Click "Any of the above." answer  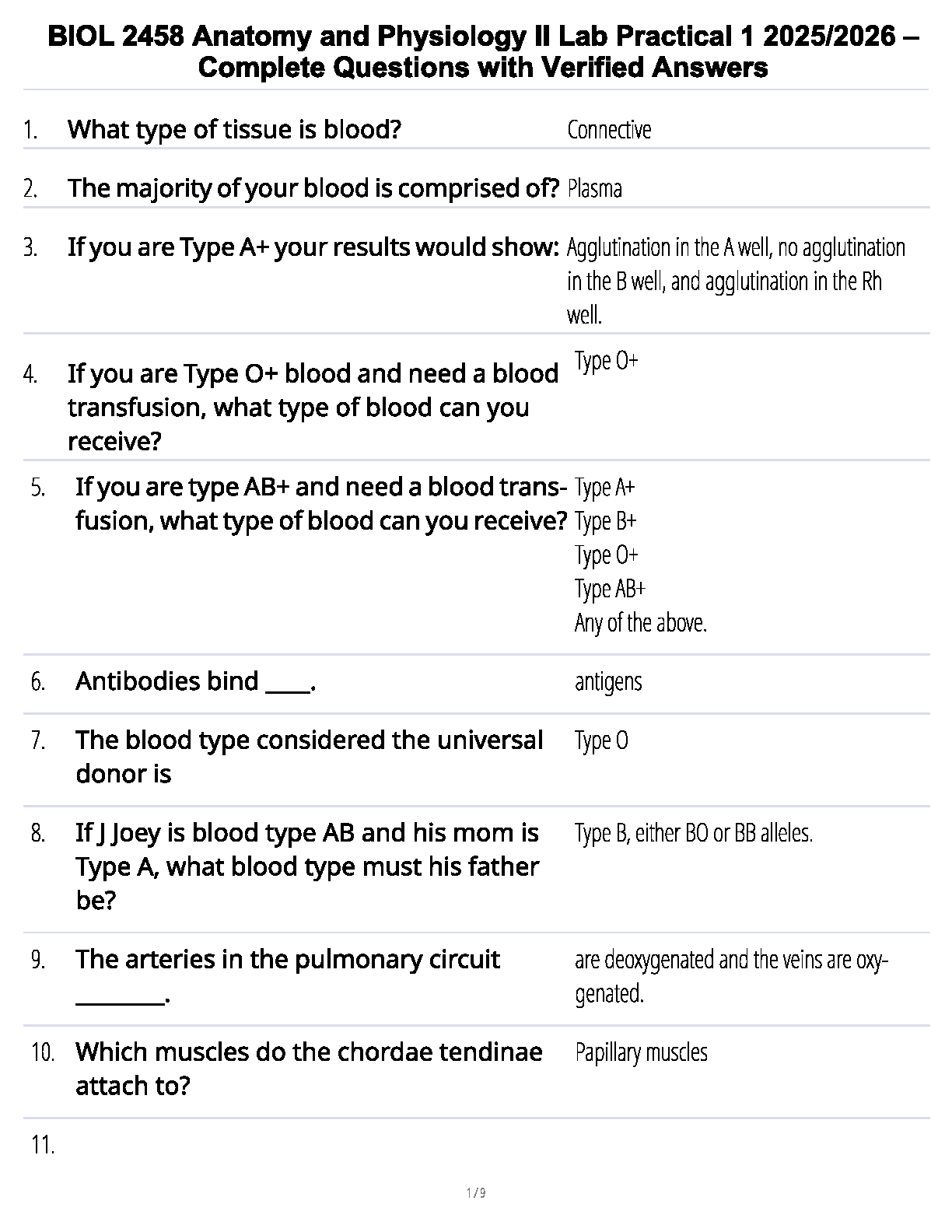click(x=640, y=623)
